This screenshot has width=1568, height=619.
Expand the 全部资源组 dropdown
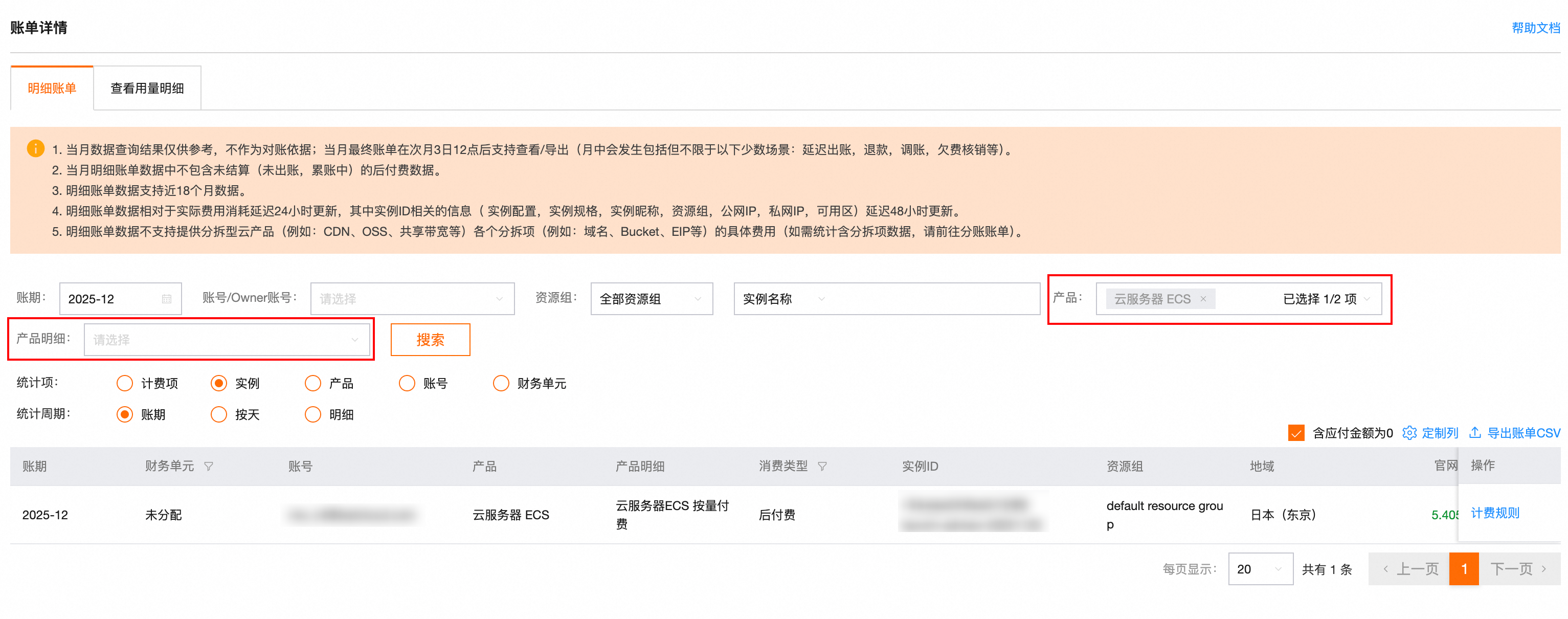(651, 299)
